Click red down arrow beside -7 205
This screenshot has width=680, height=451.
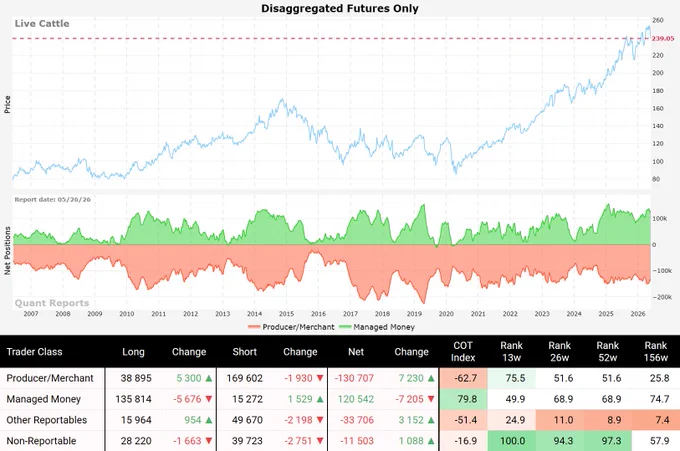[431, 399]
